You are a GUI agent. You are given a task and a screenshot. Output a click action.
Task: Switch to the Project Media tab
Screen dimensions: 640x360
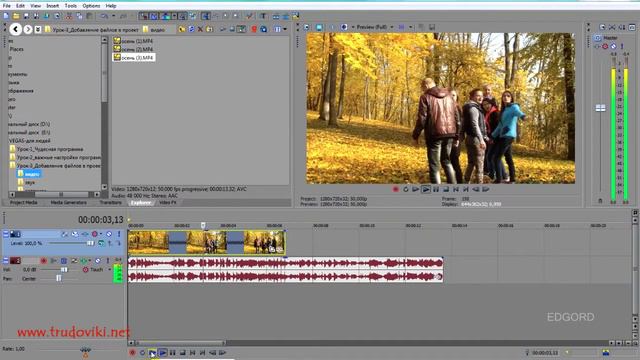23,202
